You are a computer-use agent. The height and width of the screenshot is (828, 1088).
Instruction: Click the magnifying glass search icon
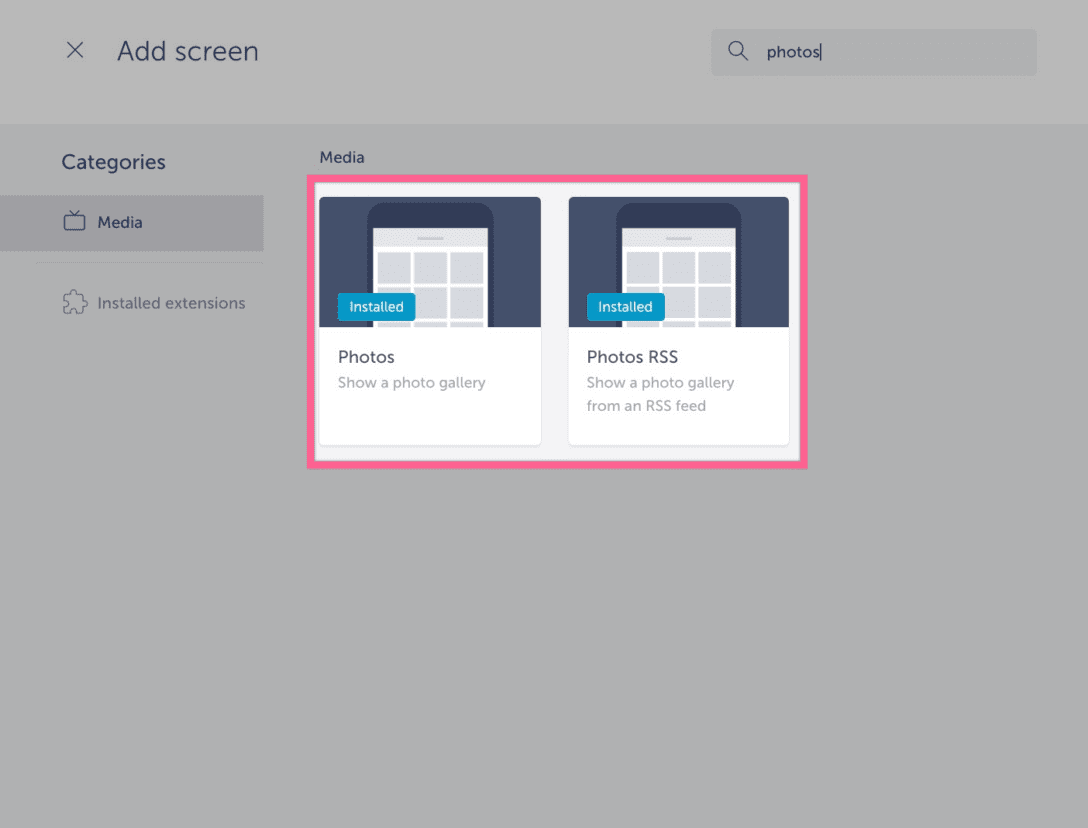[737, 51]
